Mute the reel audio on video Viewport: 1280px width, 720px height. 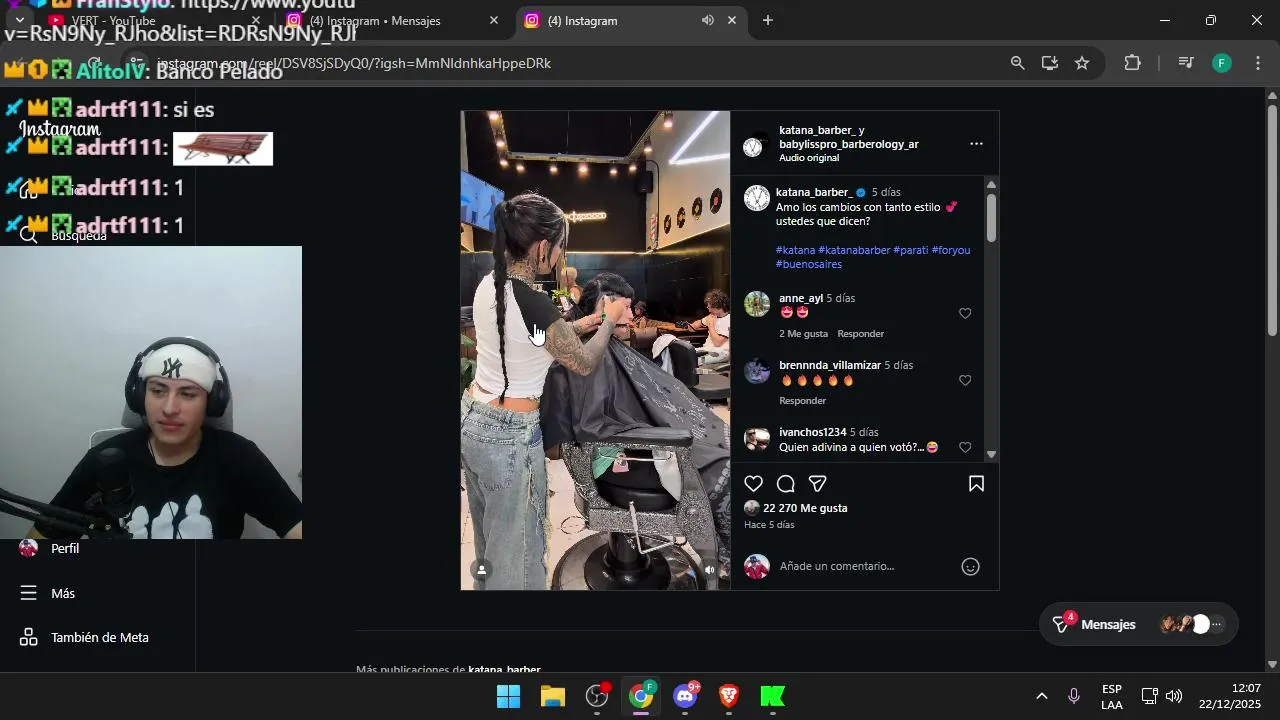tap(710, 570)
